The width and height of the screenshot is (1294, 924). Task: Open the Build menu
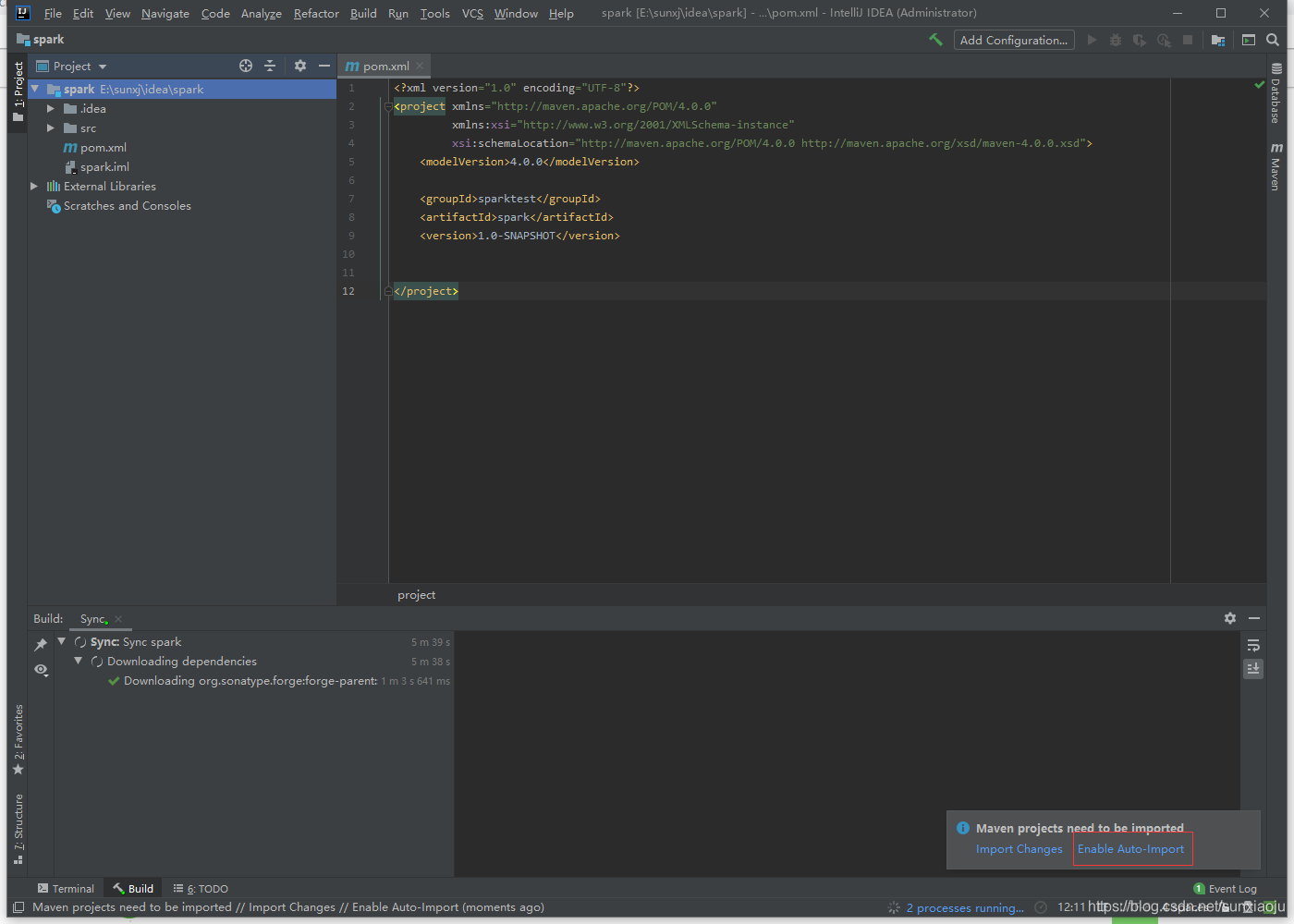point(363,13)
